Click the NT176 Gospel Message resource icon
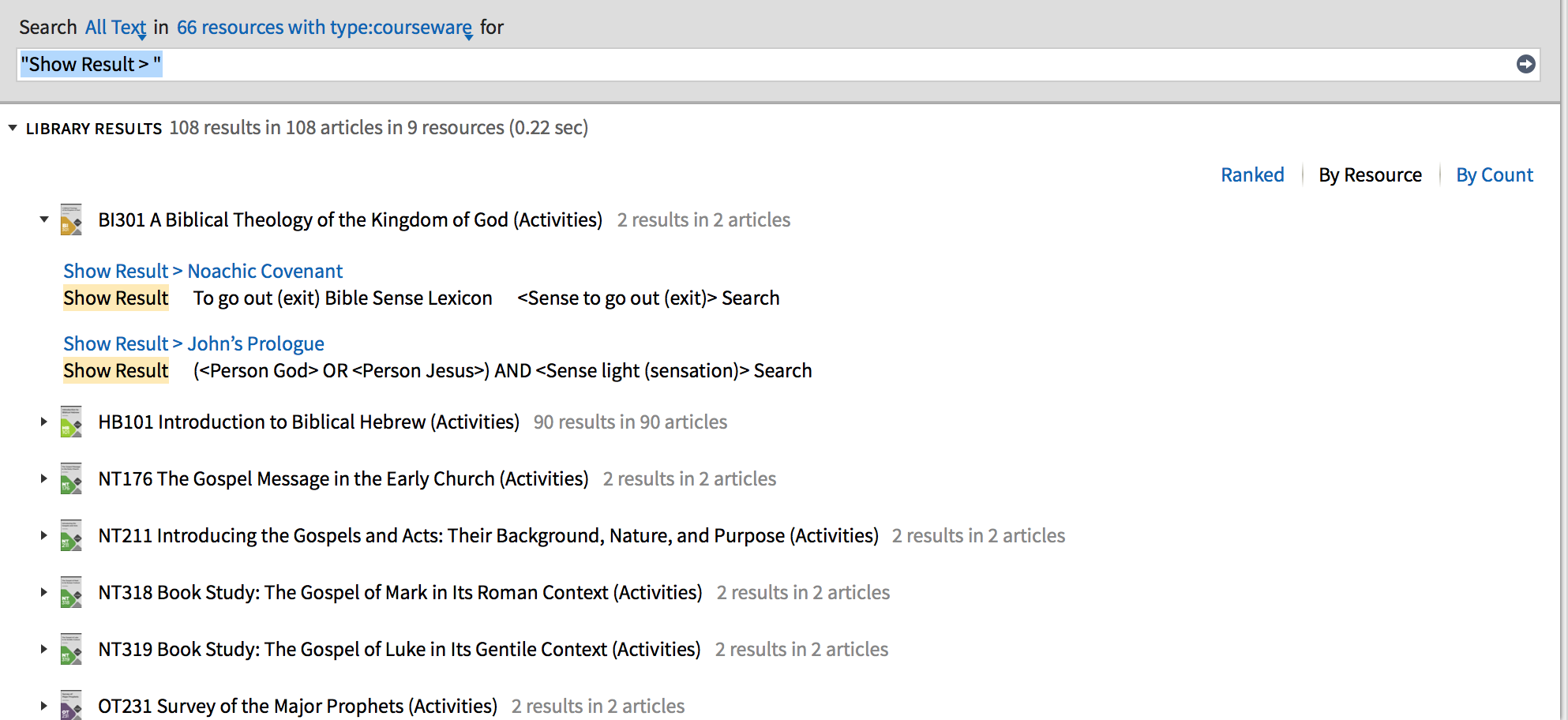 coord(71,479)
